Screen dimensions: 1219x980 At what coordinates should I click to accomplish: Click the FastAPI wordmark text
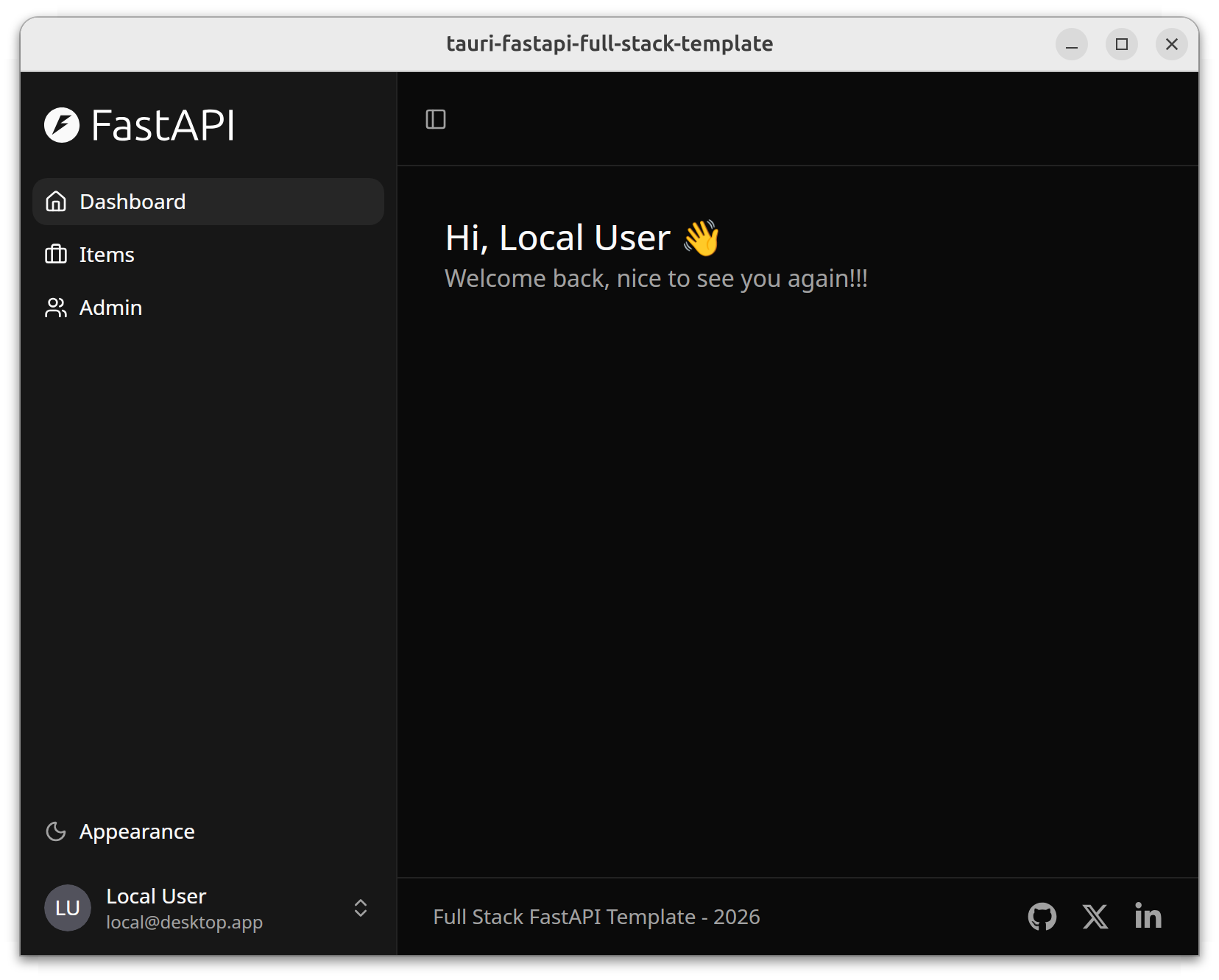click(x=163, y=125)
